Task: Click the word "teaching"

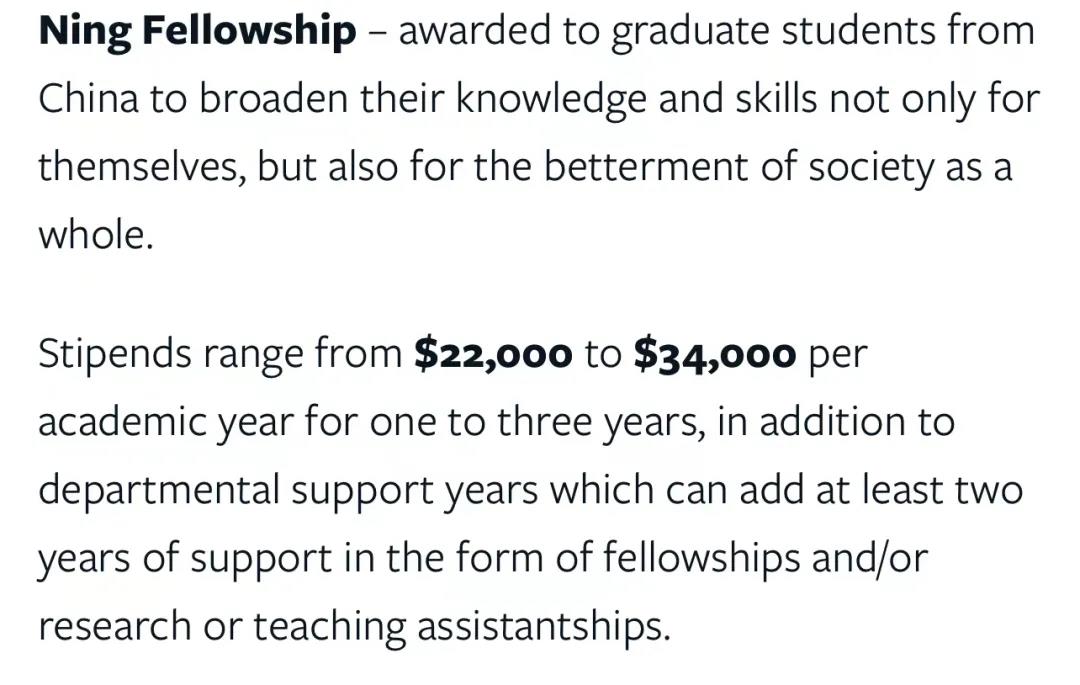Action: (329, 626)
